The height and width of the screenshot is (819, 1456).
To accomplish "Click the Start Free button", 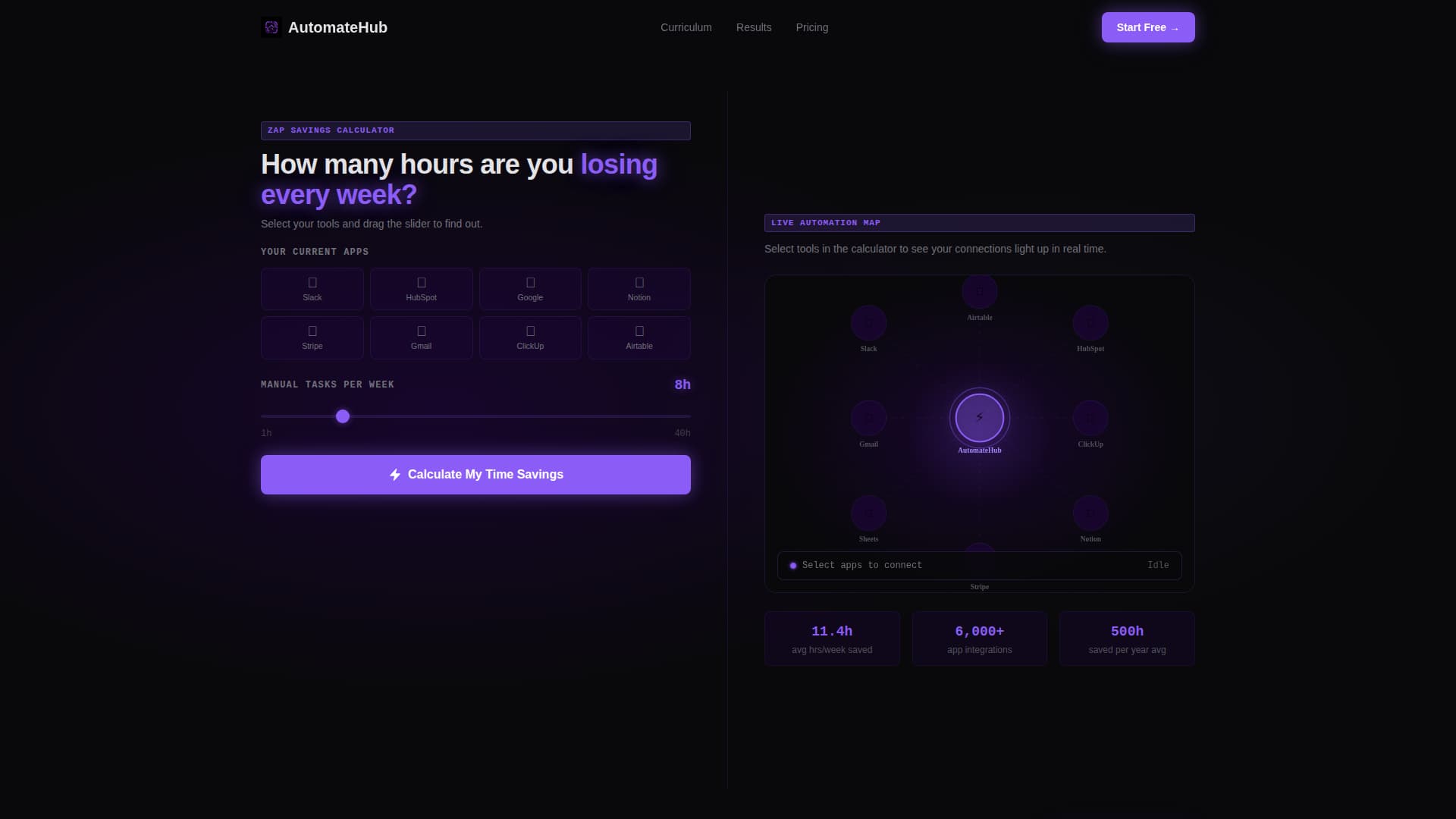I will 1147,27.
